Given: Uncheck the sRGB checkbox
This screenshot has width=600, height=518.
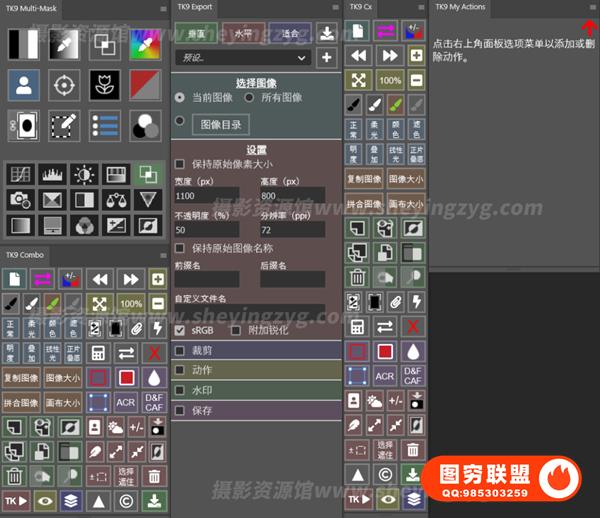Looking at the screenshot, I should coord(180,330).
